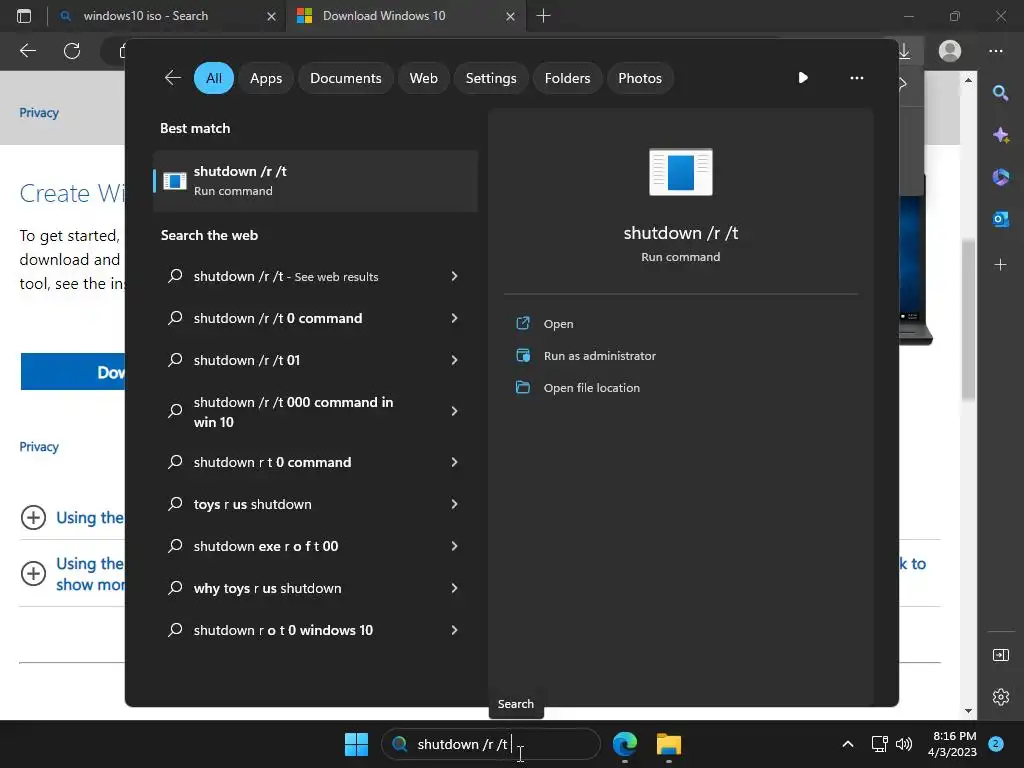Switch to the Folders search filter
The width and height of the screenshot is (1024, 768).
[x=567, y=78]
